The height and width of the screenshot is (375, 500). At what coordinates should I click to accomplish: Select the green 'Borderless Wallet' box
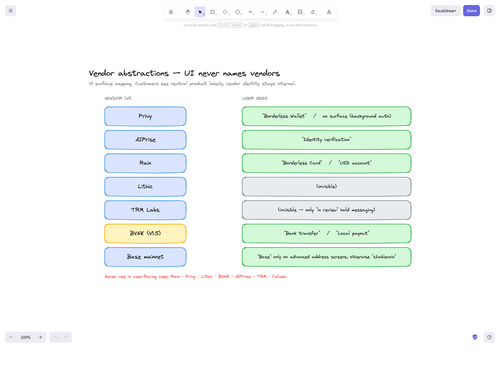pos(326,116)
